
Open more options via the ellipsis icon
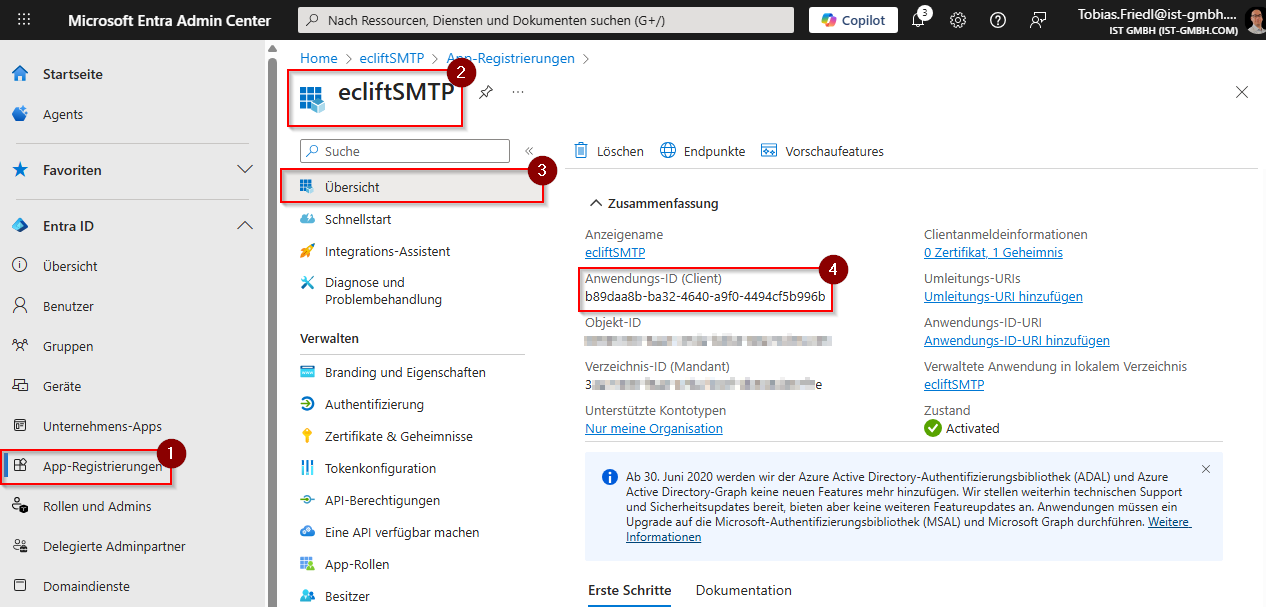[517, 91]
